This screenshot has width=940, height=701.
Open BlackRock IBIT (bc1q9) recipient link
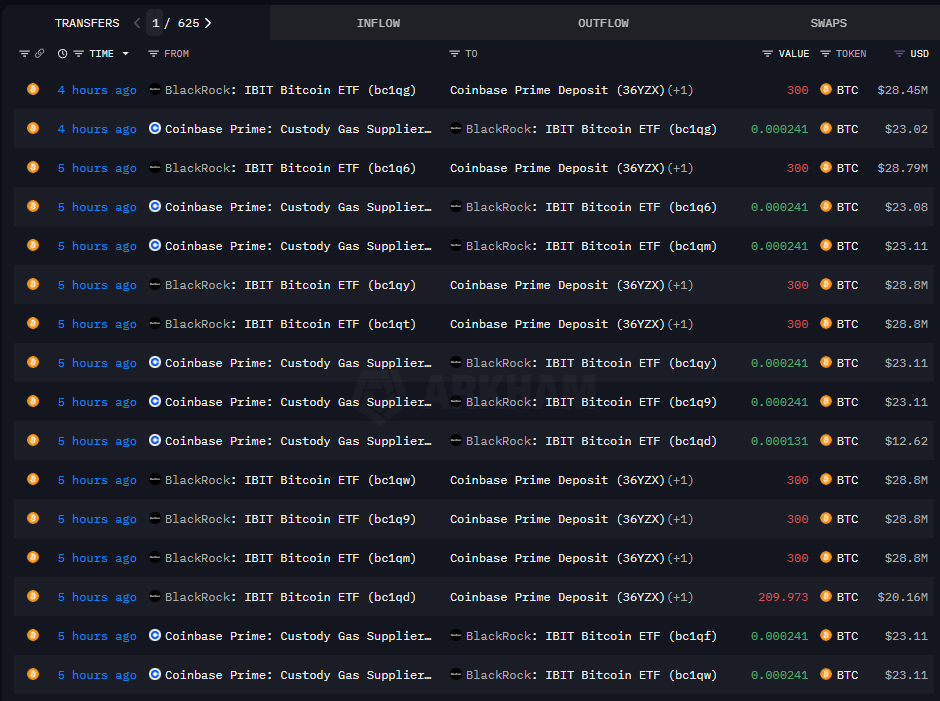click(x=591, y=402)
